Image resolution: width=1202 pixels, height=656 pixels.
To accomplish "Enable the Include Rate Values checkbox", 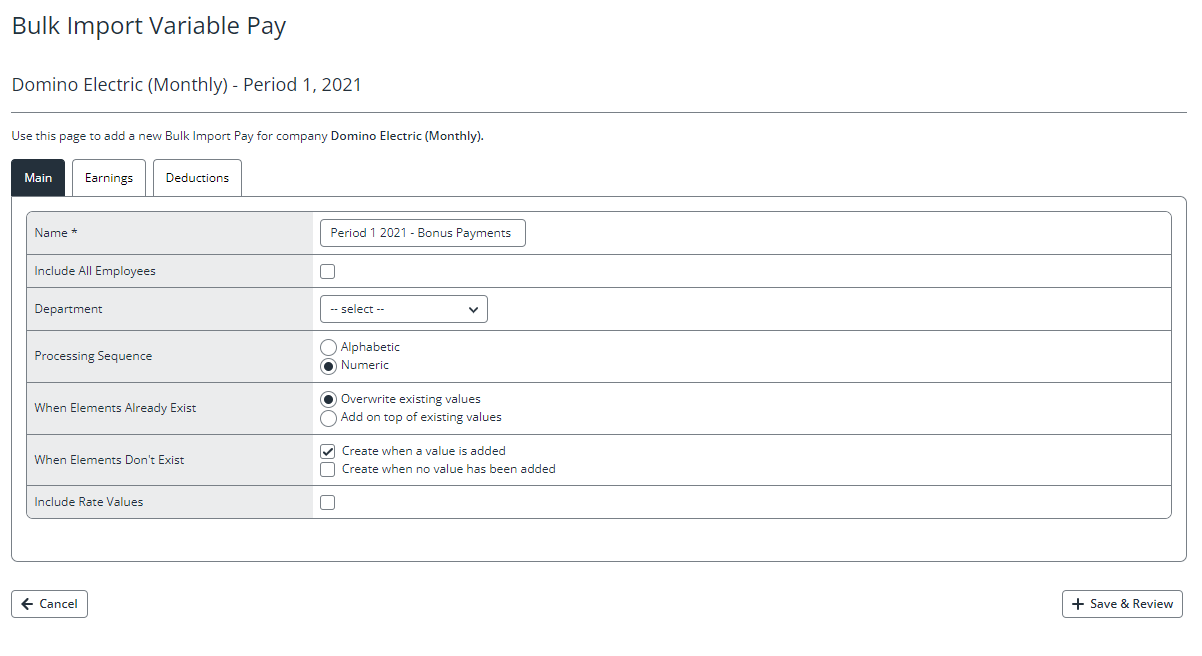I will 327,502.
